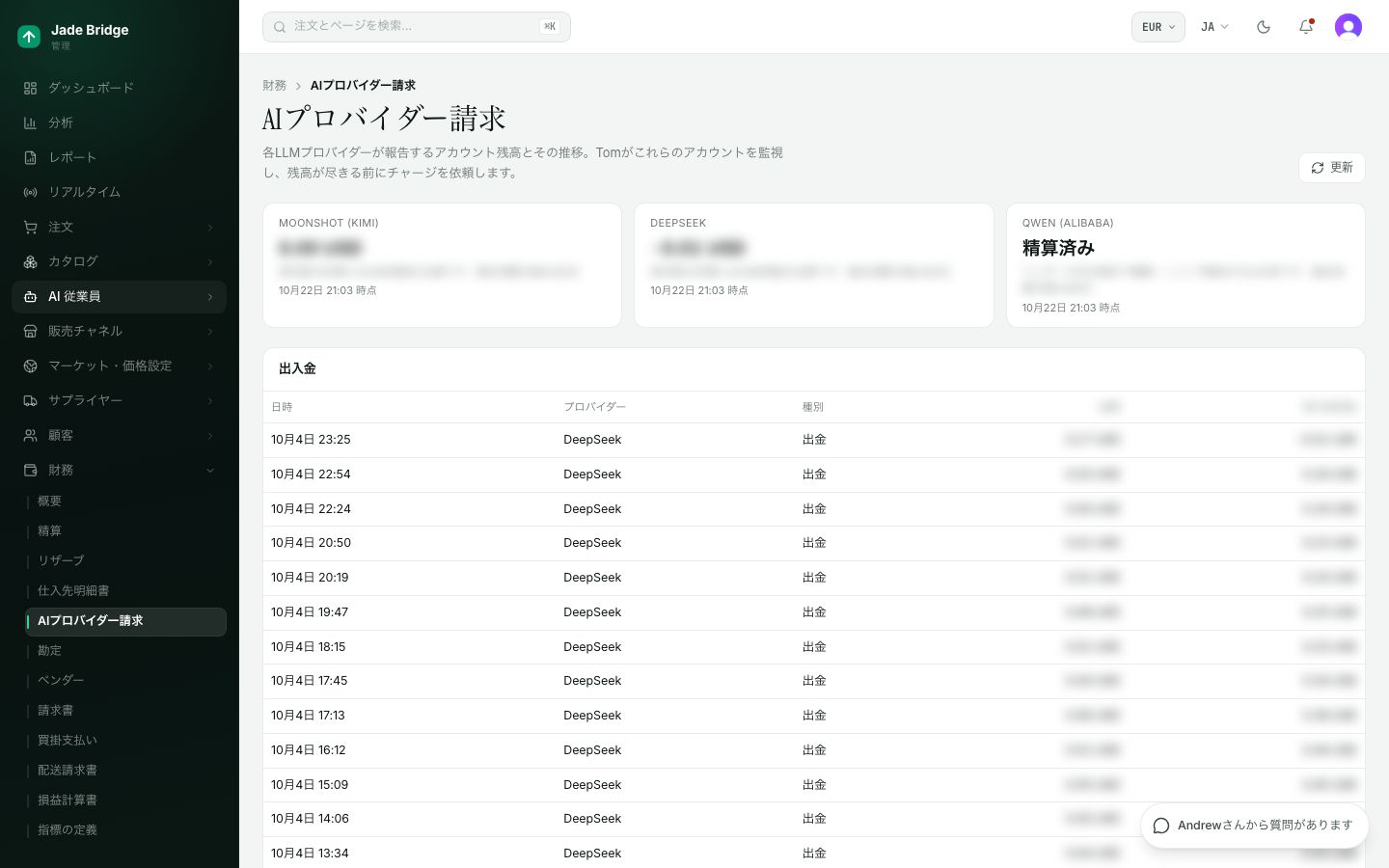Click the レポート document icon
Image resolution: width=1389 pixels, height=868 pixels.
[30, 157]
